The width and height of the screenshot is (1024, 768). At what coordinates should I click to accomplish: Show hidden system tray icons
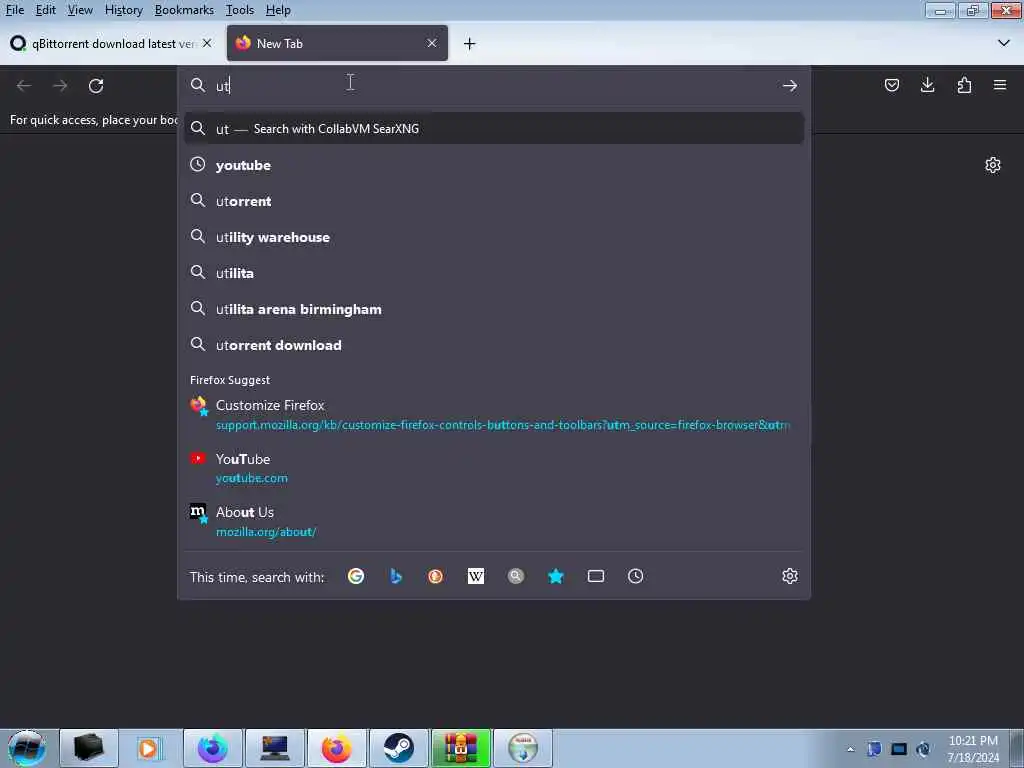coord(850,749)
